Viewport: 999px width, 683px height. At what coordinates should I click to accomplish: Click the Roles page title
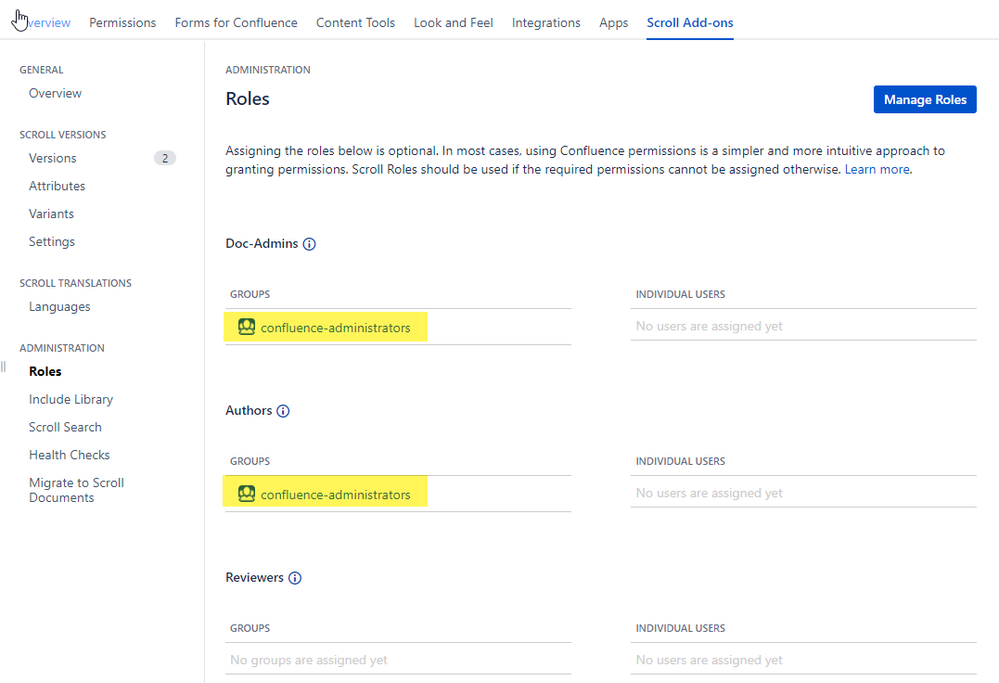(247, 99)
